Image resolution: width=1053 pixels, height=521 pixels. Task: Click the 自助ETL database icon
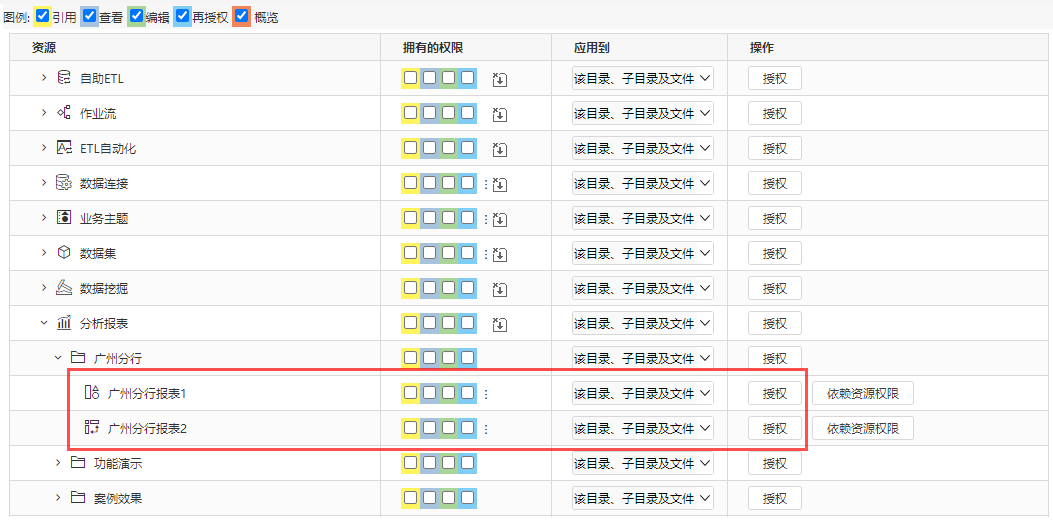click(x=64, y=78)
